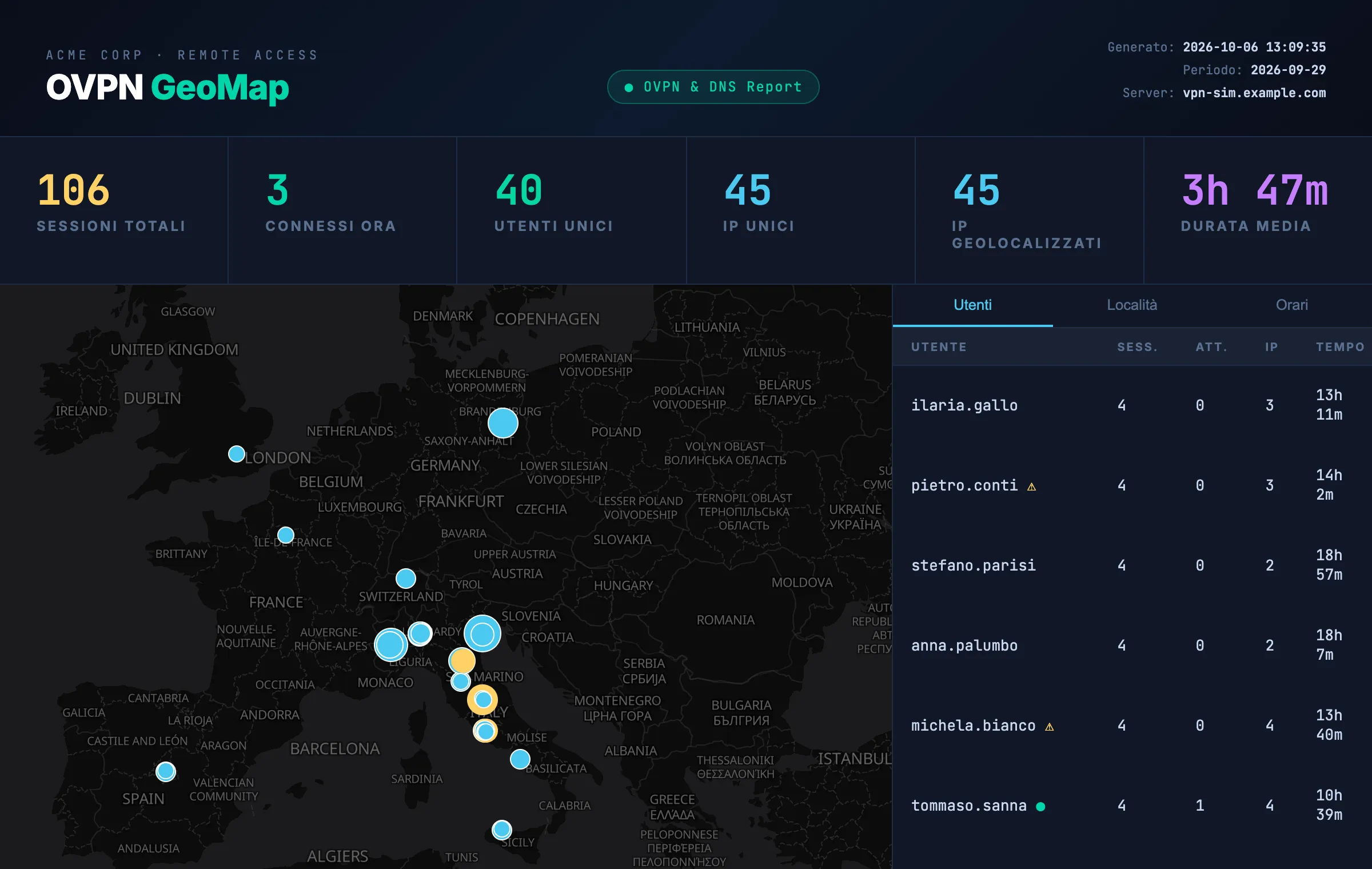The image size is (1372, 869).
Task: Open the Località tab
Action: tap(1132, 305)
